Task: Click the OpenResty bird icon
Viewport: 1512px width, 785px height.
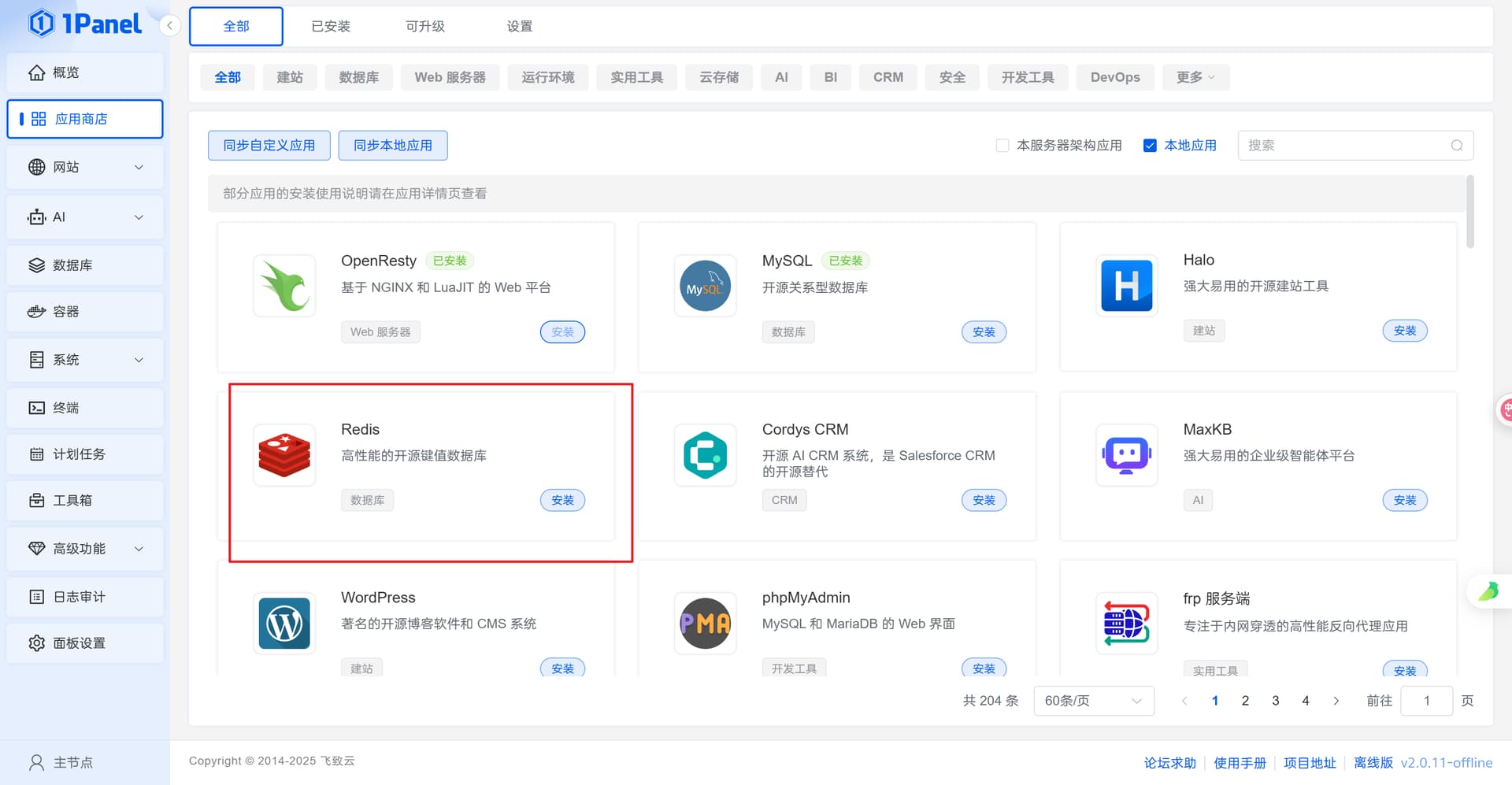Action: tap(284, 286)
